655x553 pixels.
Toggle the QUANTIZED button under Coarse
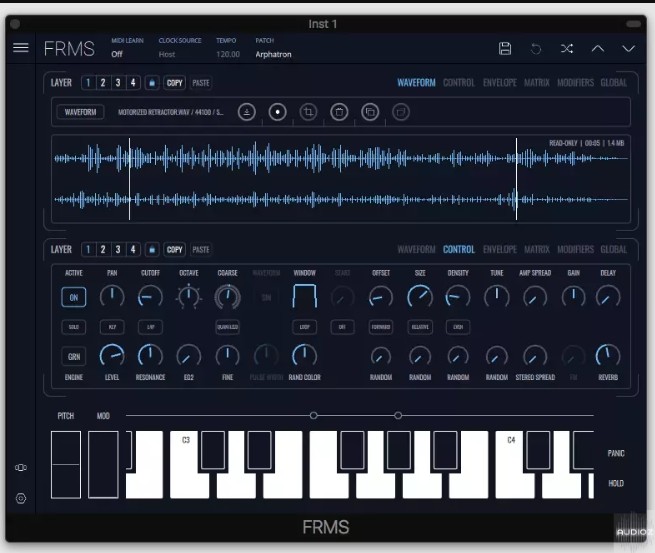(227, 327)
